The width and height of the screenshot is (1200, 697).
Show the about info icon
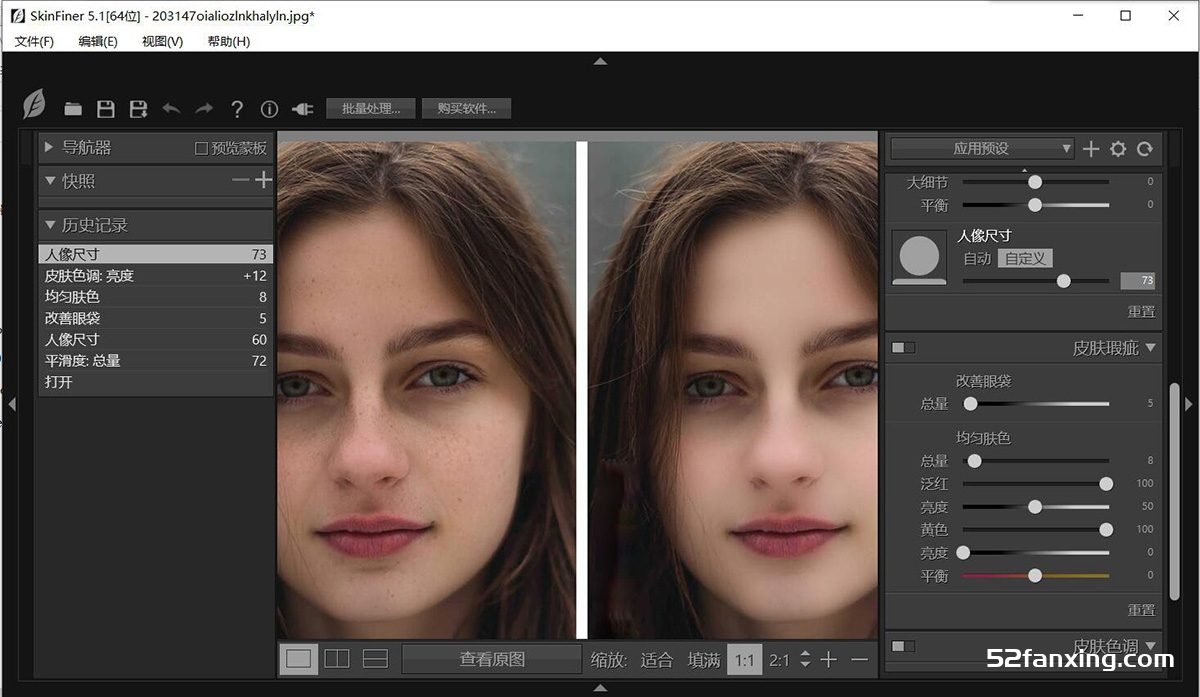click(x=269, y=109)
